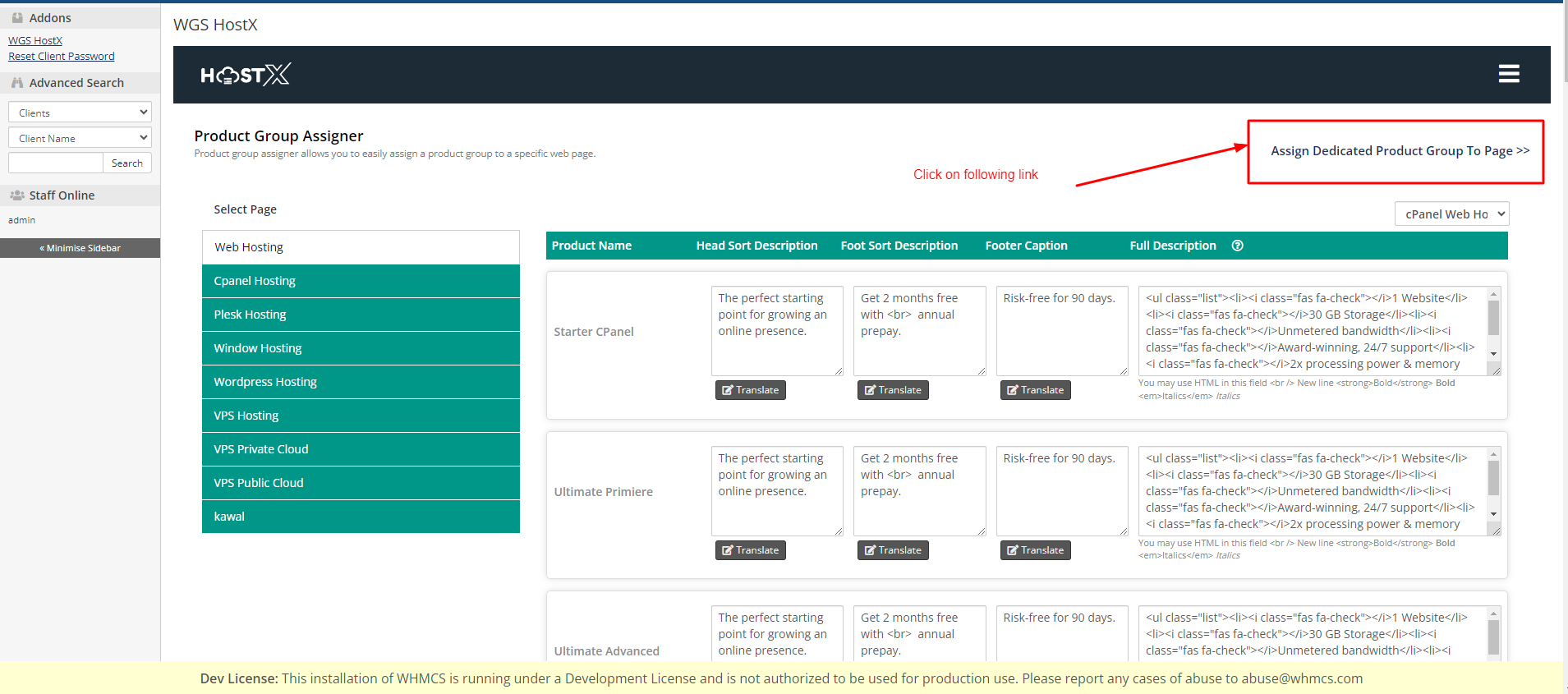This screenshot has width=1568, height=694.
Task: Choose the kawal page entry
Action: pyautogui.click(x=361, y=517)
